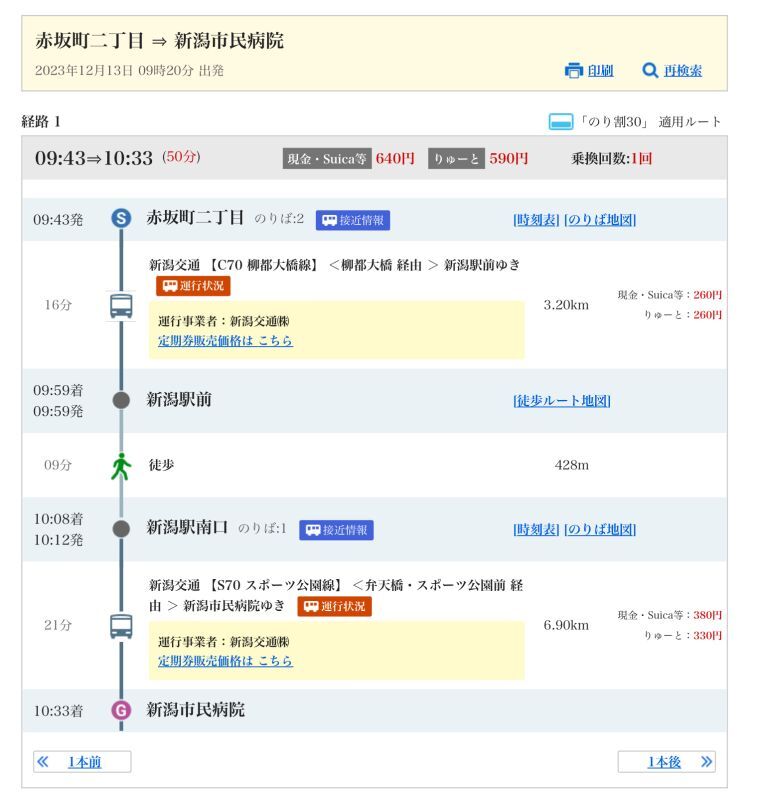Open 定期券販売価格 link under C70 route

click(225, 340)
